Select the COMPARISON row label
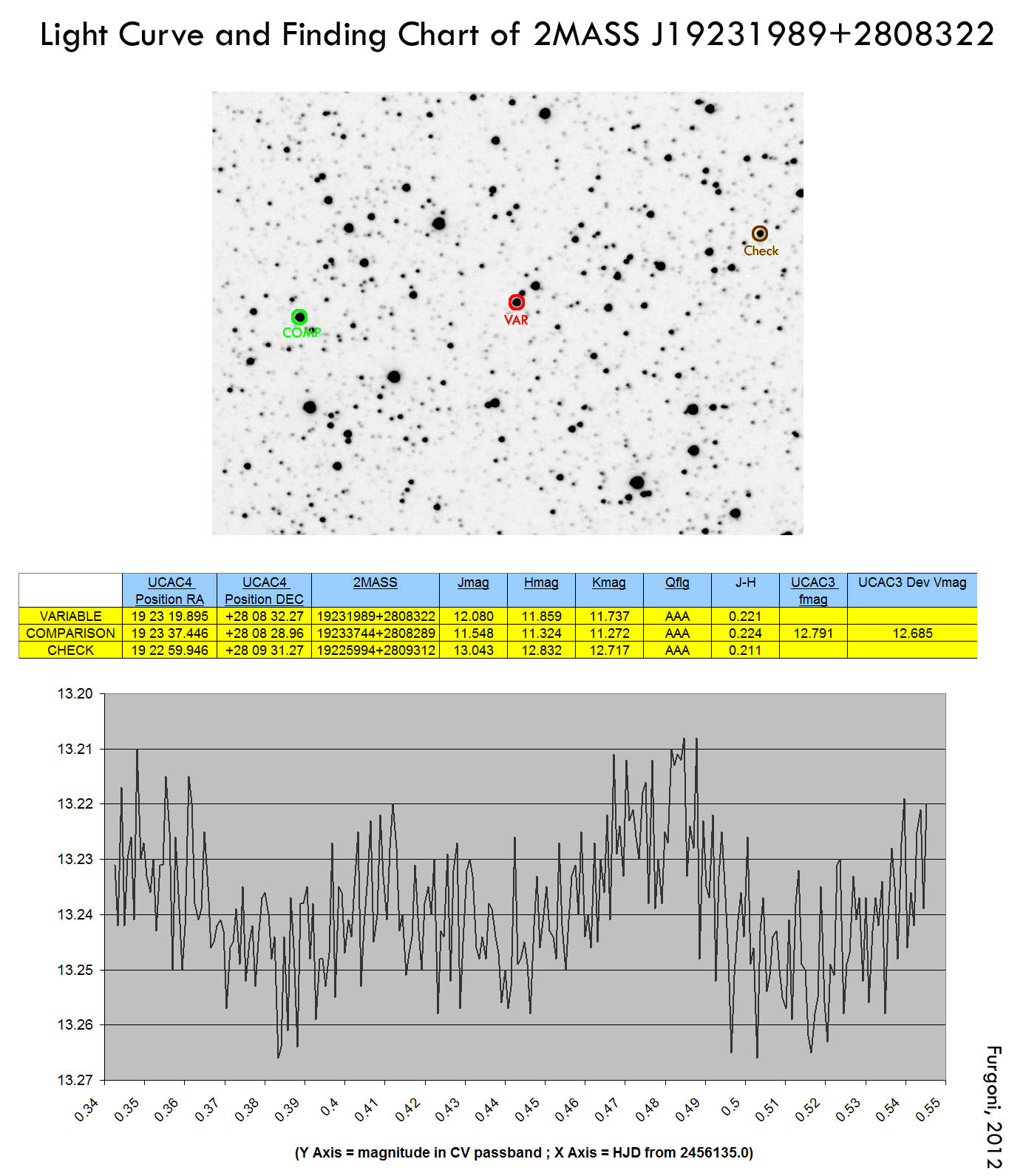This screenshot has height=1176, width=1009. point(71,633)
